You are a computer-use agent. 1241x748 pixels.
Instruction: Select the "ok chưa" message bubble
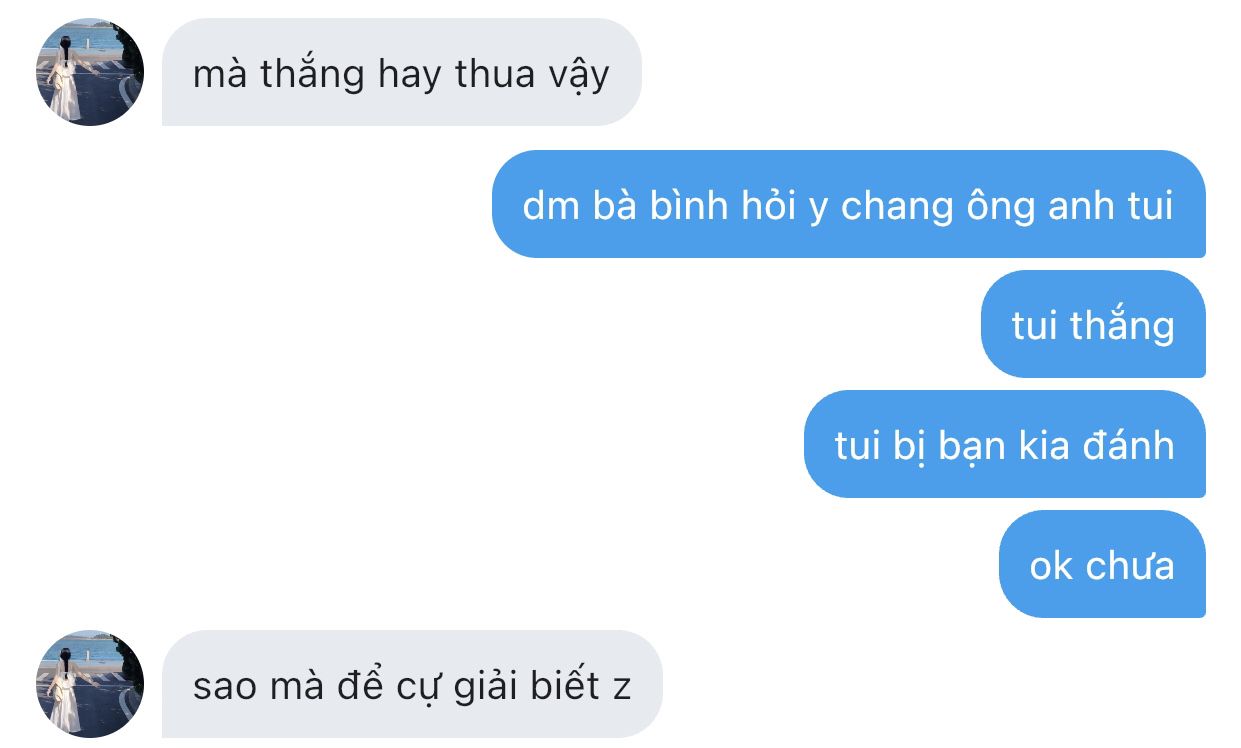pyautogui.click(x=1102, y=564)
